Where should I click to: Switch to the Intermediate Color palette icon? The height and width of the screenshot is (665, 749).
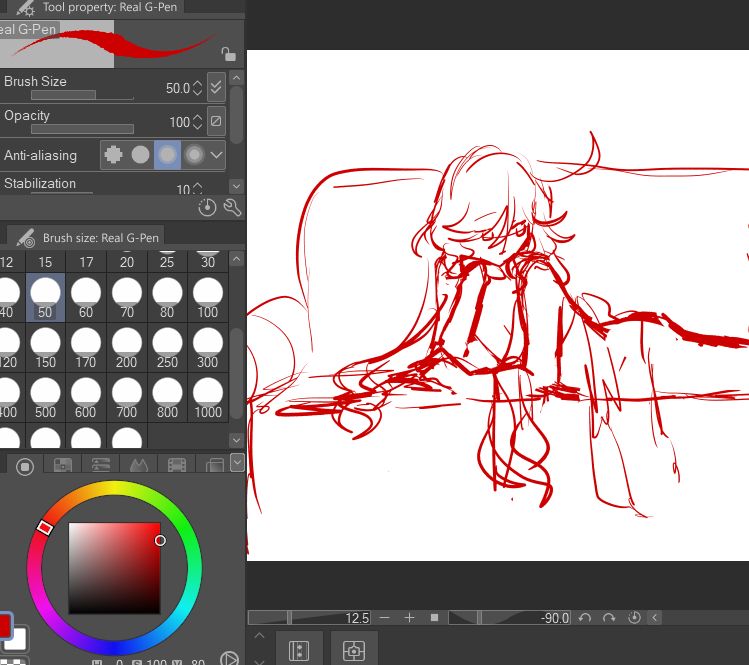coord(139,464)
